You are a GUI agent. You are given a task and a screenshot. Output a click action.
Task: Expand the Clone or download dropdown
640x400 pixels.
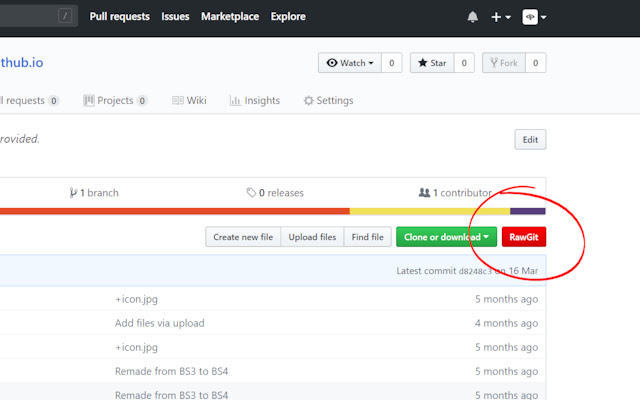(x=446, y=237)
